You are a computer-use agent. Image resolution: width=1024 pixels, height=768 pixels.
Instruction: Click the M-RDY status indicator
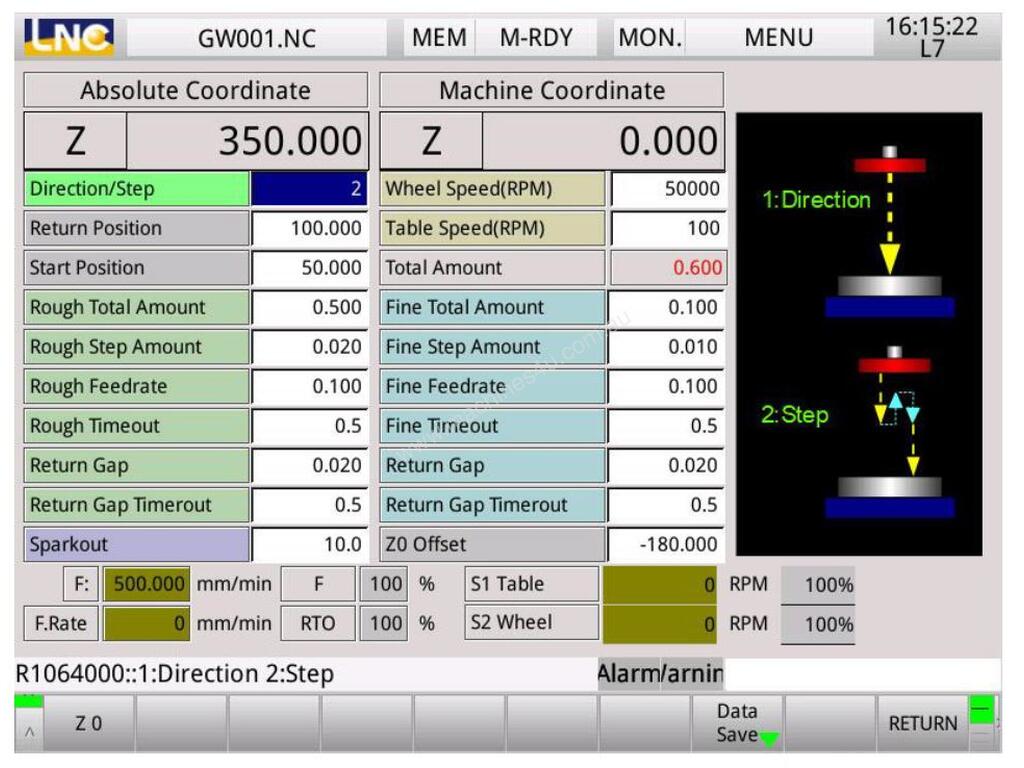pyautogui.click(x=537, y=38)
